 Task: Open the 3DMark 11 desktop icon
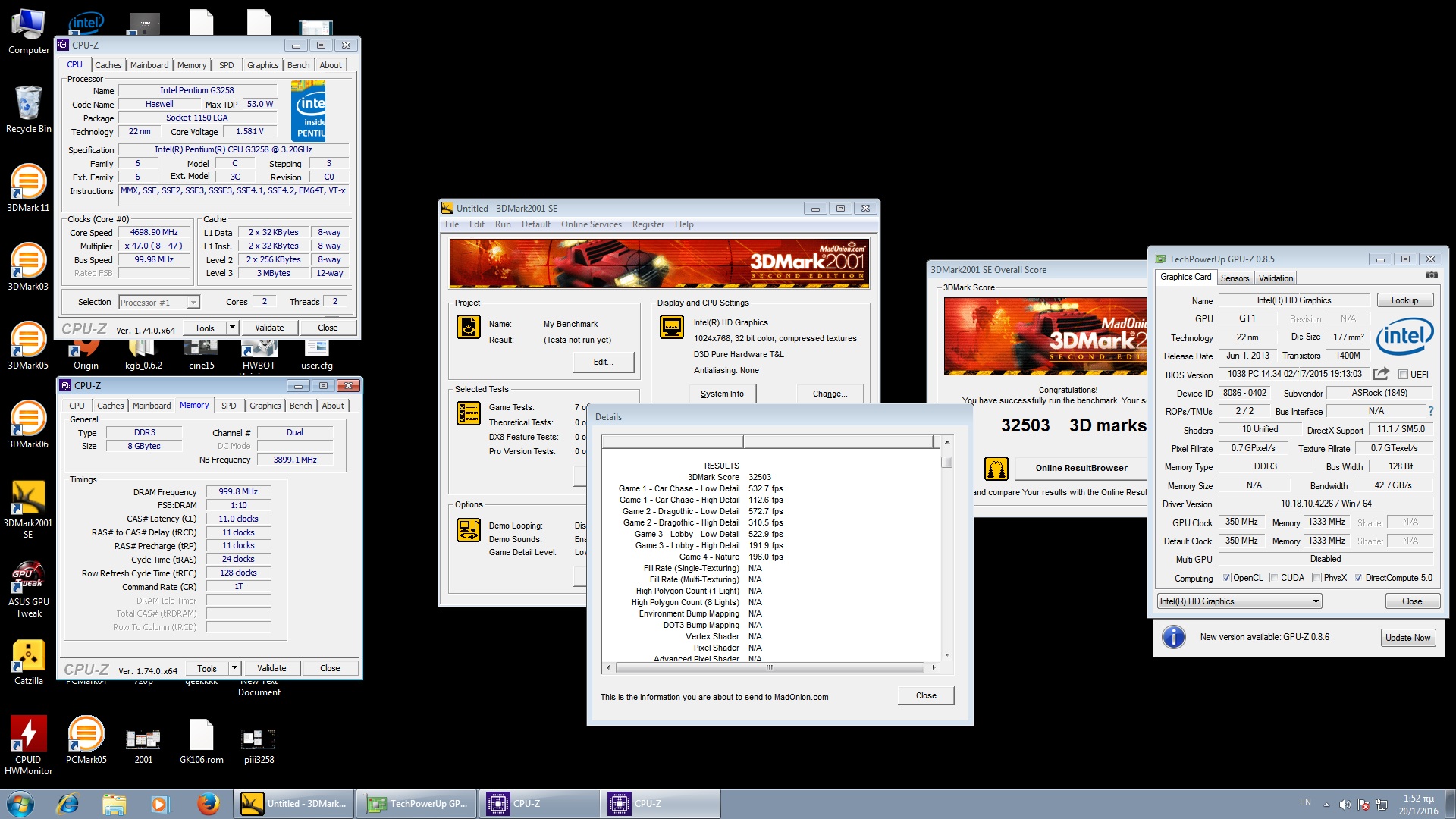pos(28,187)
